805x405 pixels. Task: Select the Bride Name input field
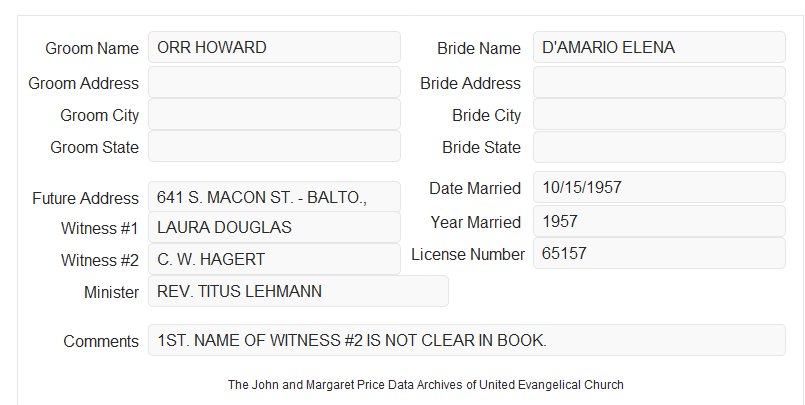coord(659,47)
